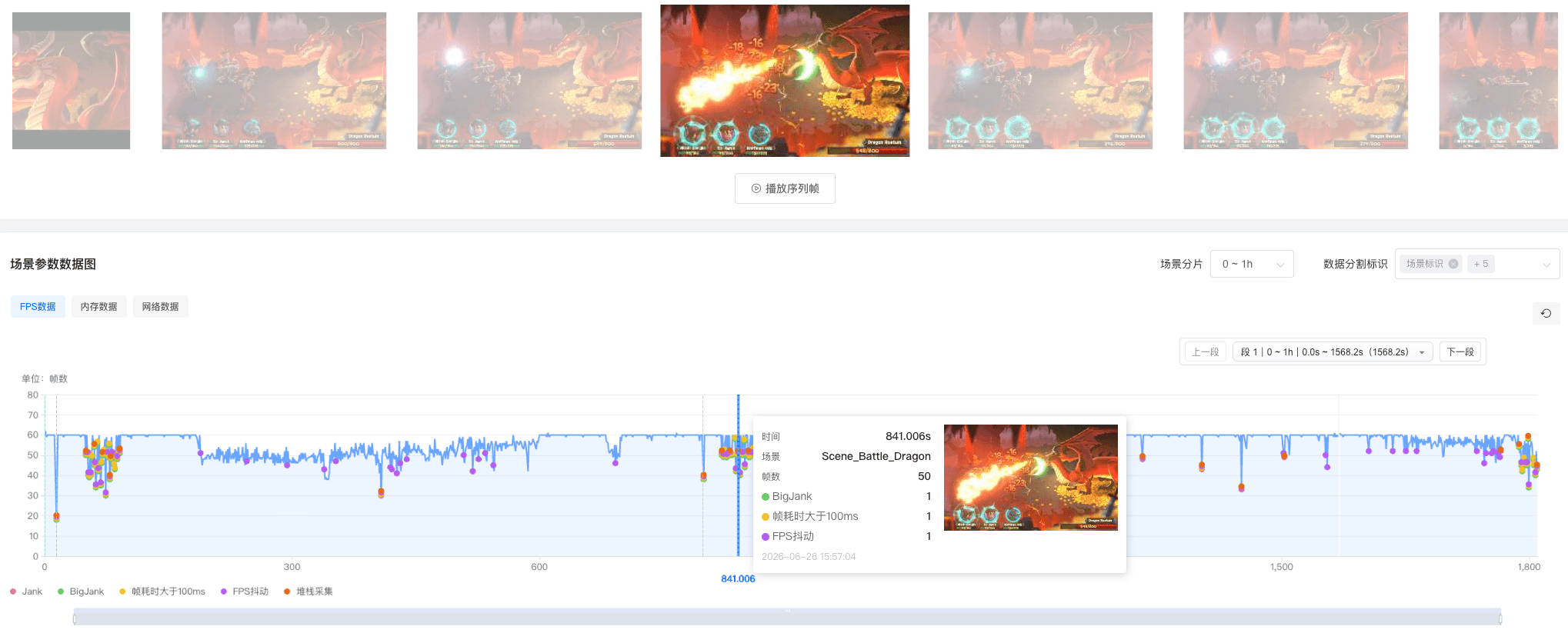Show the hidden tags by clicking + 5
Screen dimensions: 1568x633
(1481, 264)
